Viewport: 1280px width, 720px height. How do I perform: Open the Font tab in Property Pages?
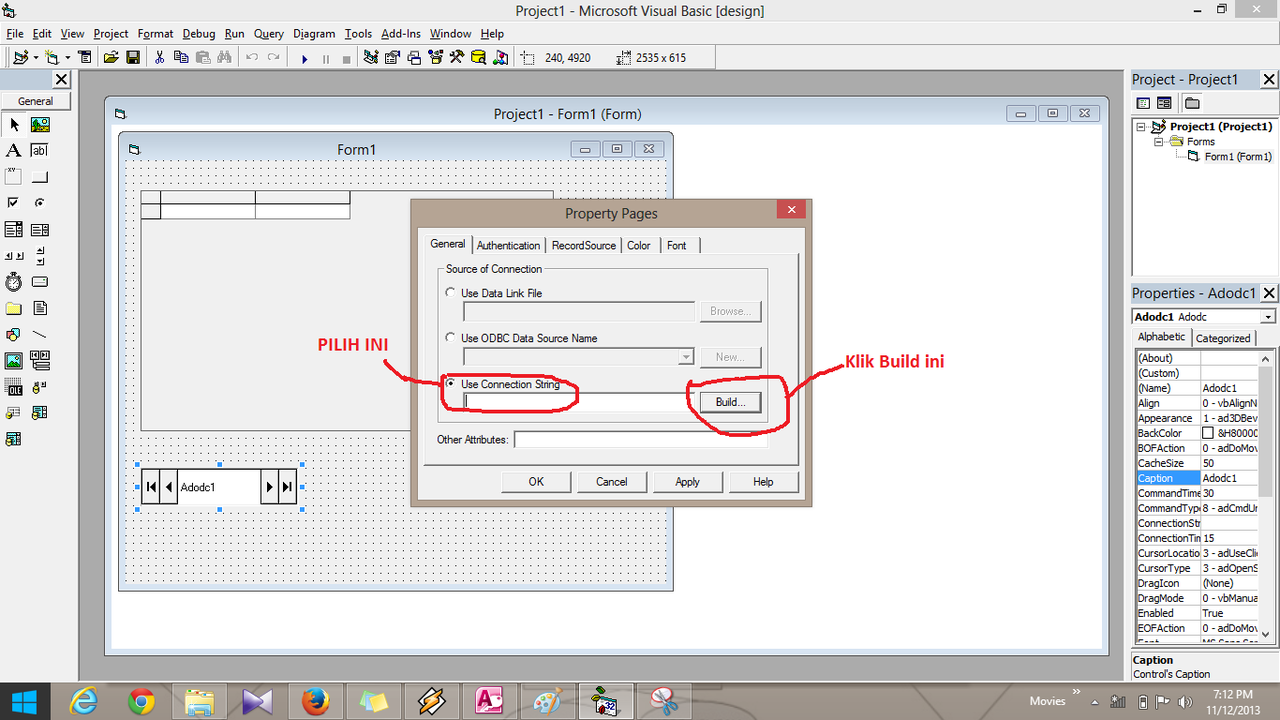coord(677,246)
